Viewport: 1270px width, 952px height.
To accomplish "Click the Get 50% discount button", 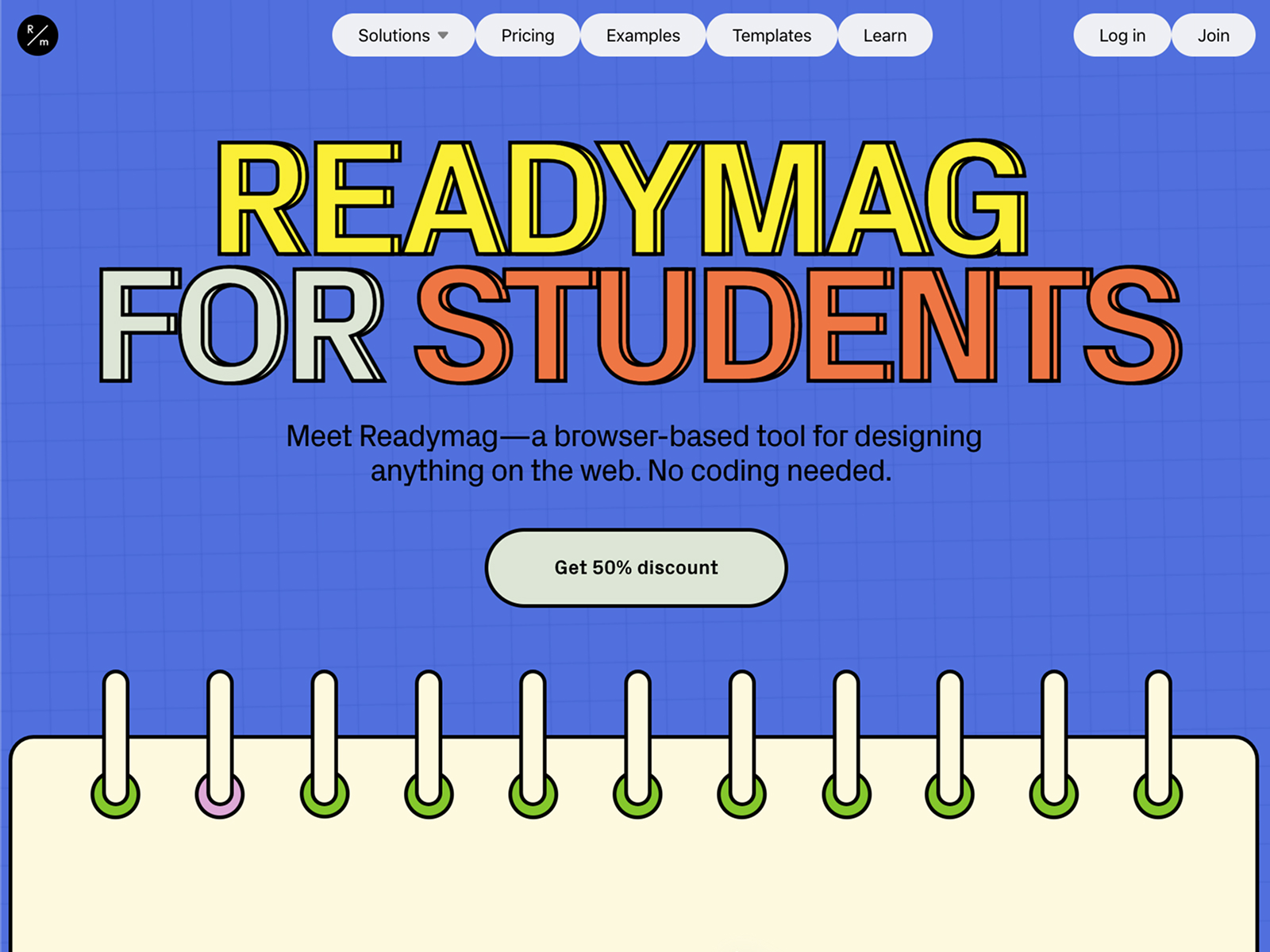I will [637, 568].
